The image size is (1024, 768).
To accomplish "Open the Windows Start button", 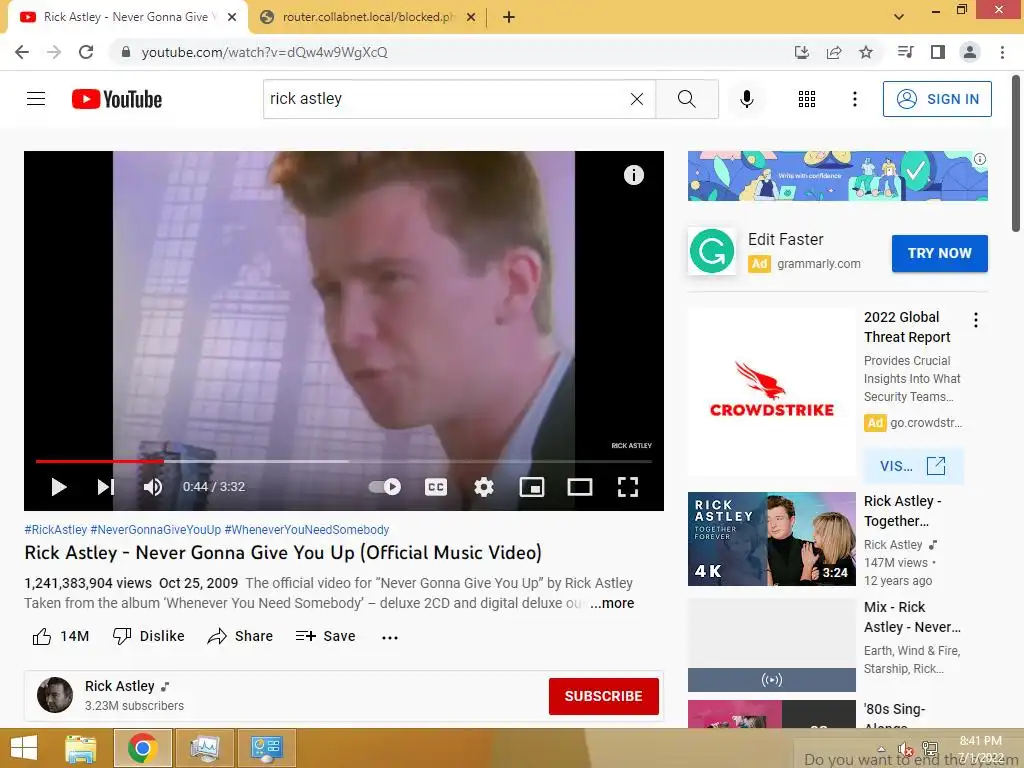I will tap(24, 748).
